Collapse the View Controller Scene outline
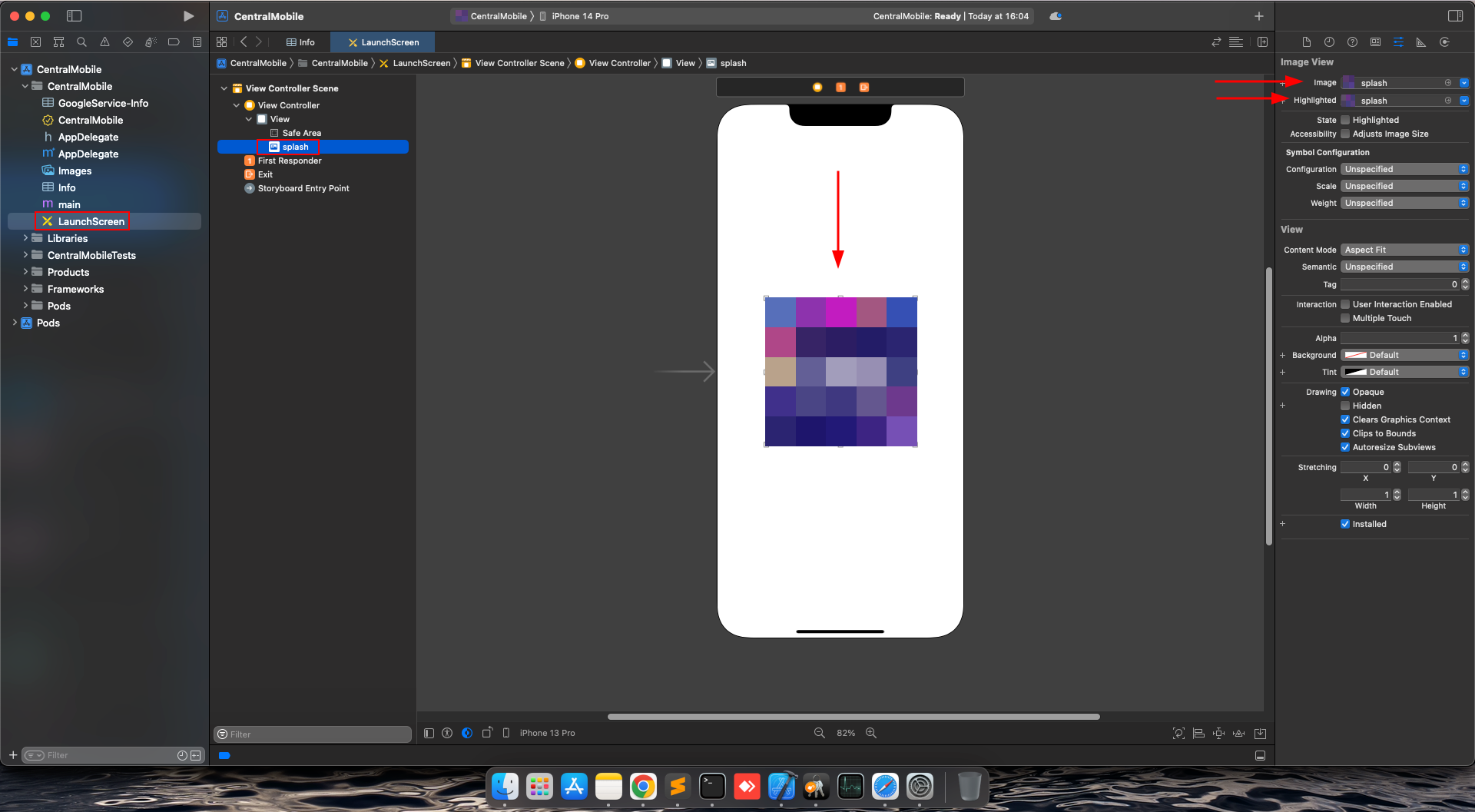 pos(224,88)
